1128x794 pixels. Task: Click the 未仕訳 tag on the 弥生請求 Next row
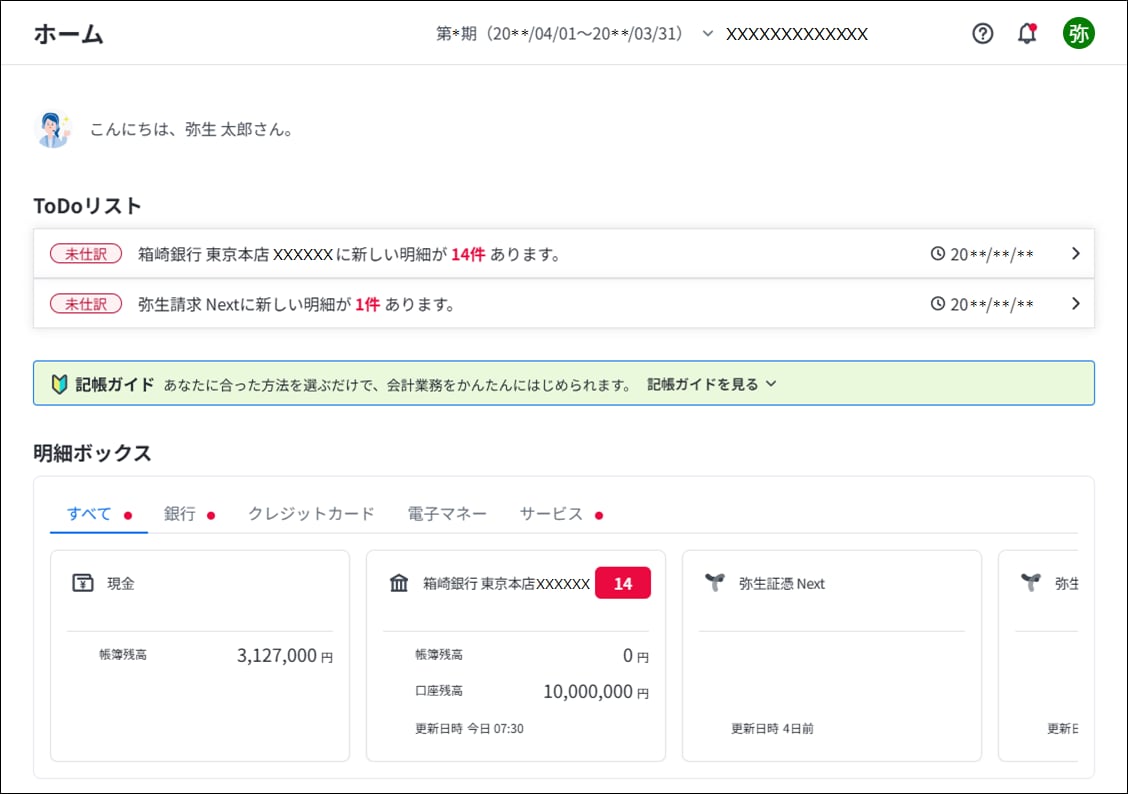click(86, 304)
